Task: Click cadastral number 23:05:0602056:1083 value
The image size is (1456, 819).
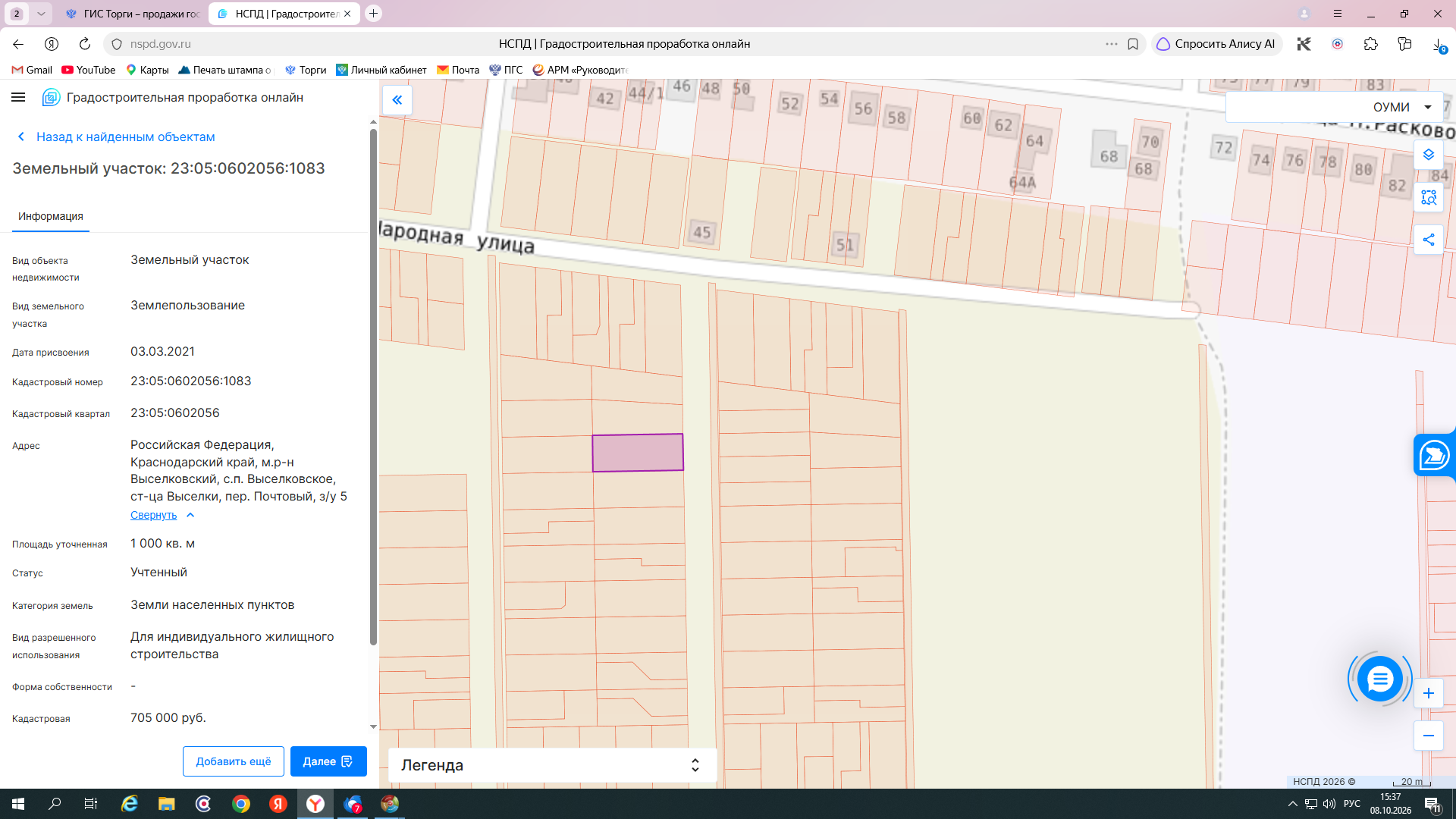Action: tap(191, 381)
